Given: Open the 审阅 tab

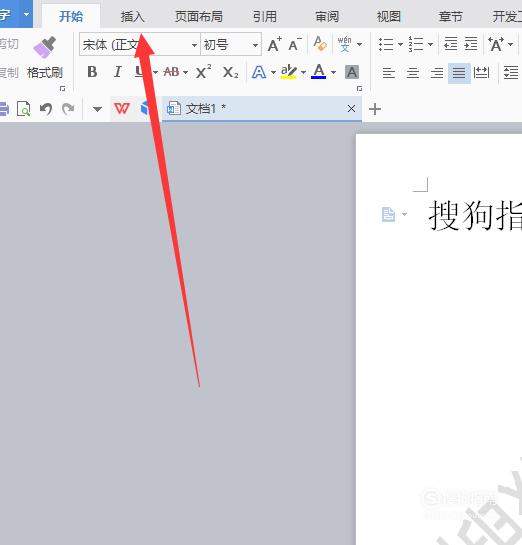Looking at the screenshot, I should (x=327, y=16).
